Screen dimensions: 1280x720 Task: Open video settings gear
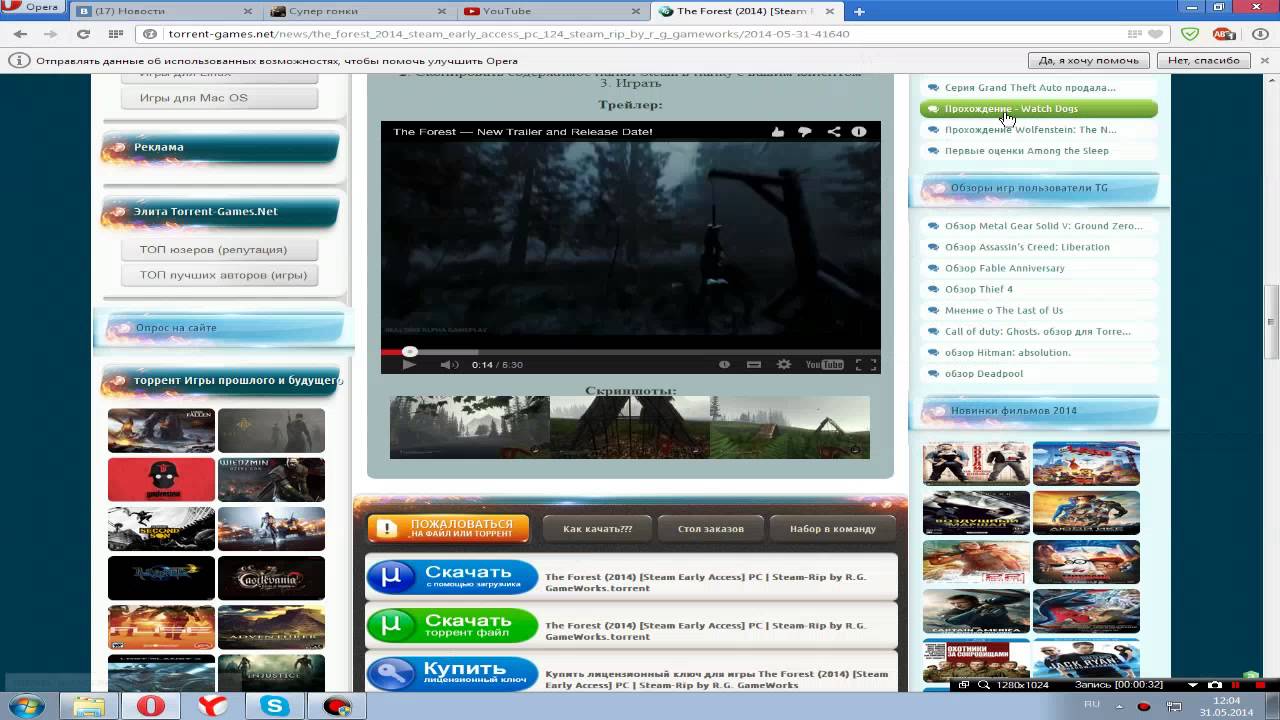click(784, 365)
